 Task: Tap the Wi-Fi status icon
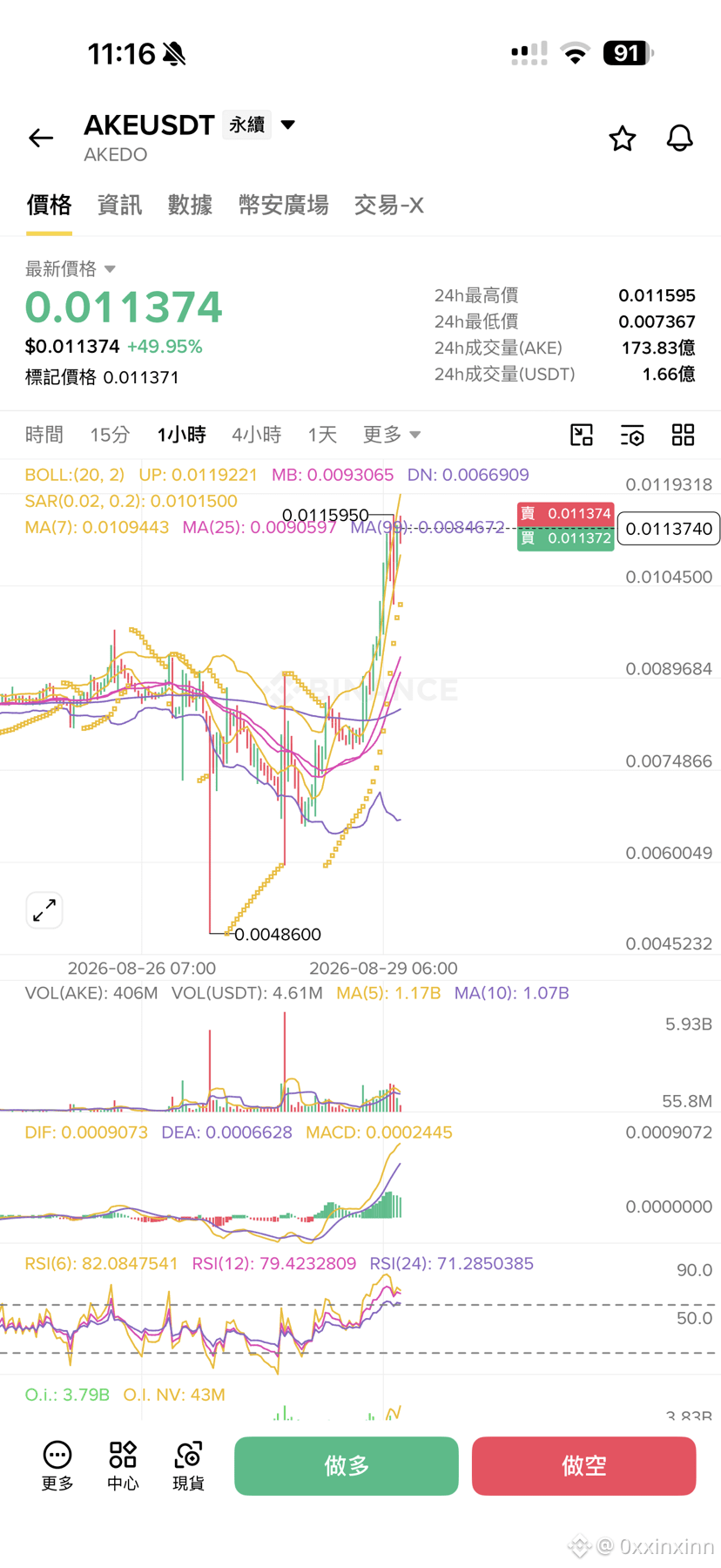tap(575, 53)
